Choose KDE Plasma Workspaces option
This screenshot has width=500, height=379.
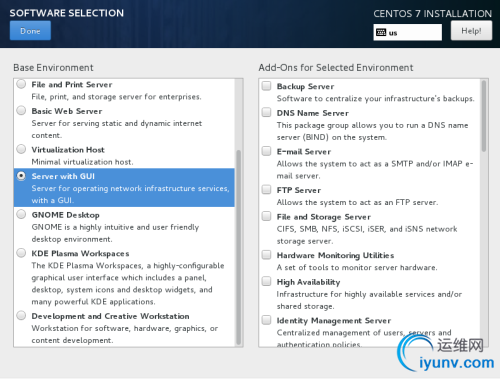click(21, 253)
